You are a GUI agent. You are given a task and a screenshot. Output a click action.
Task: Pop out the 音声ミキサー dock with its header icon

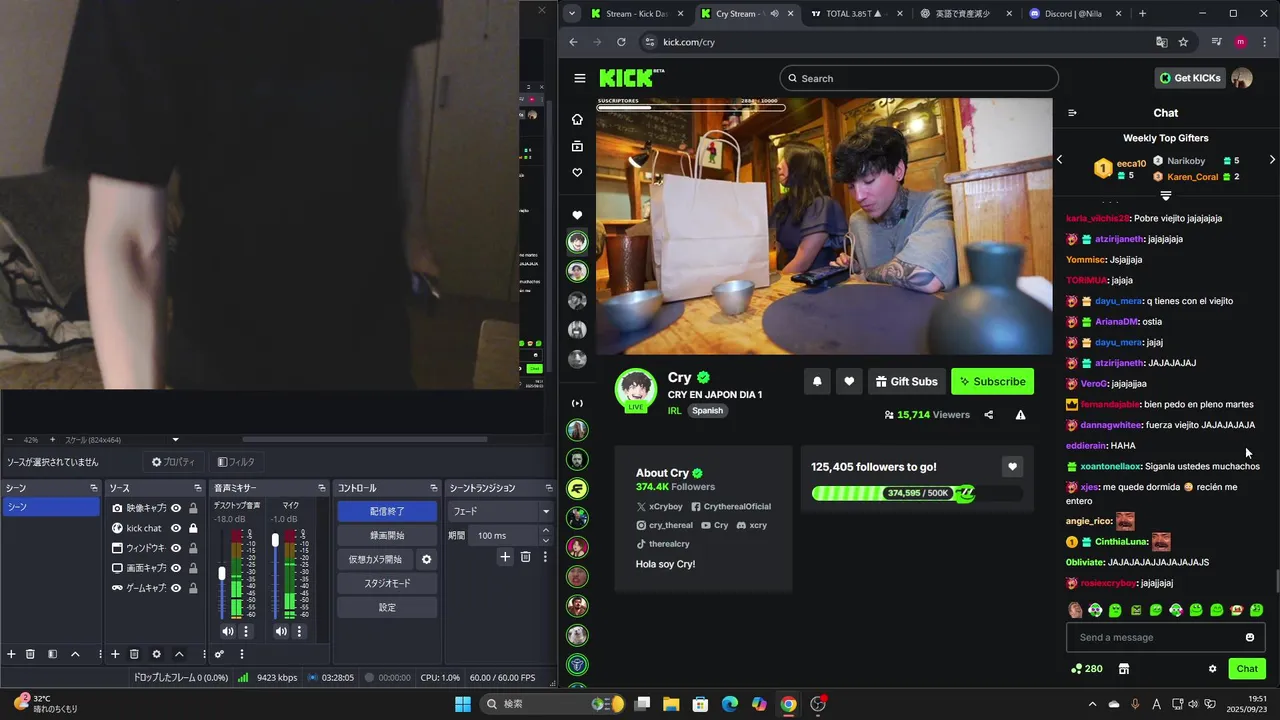322,488
